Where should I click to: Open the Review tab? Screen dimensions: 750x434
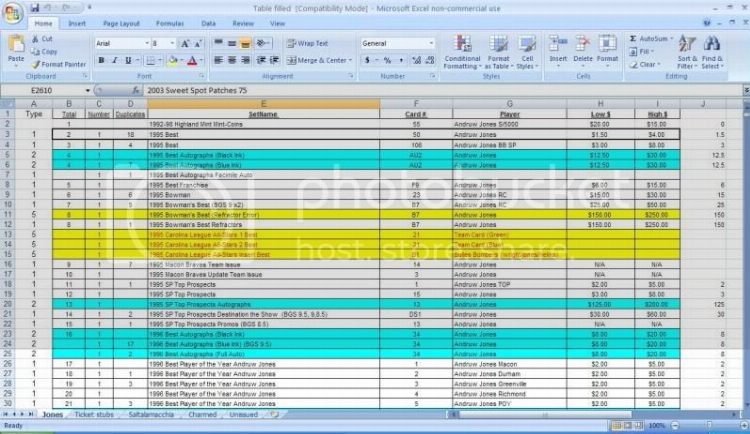243,23
